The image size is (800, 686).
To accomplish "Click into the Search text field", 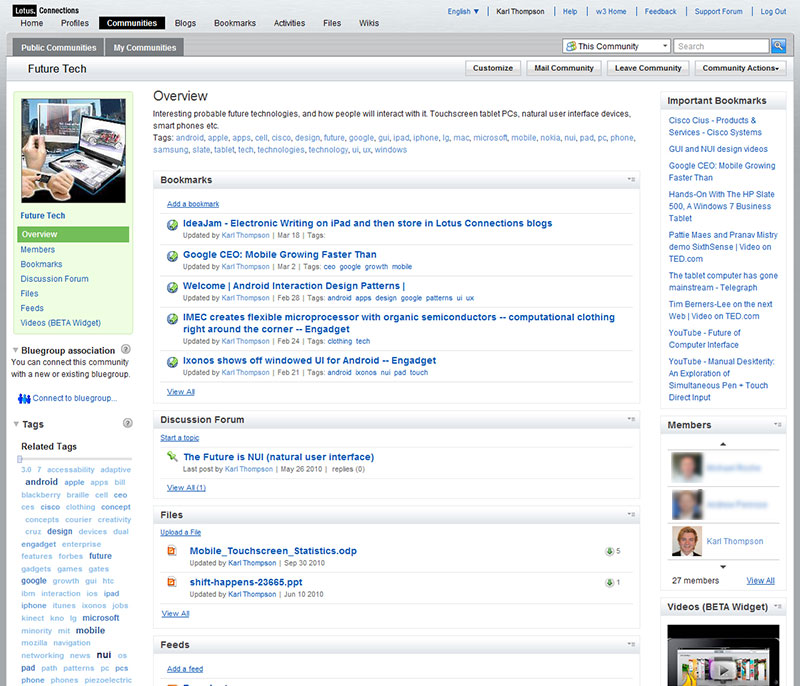I will 721,46.
